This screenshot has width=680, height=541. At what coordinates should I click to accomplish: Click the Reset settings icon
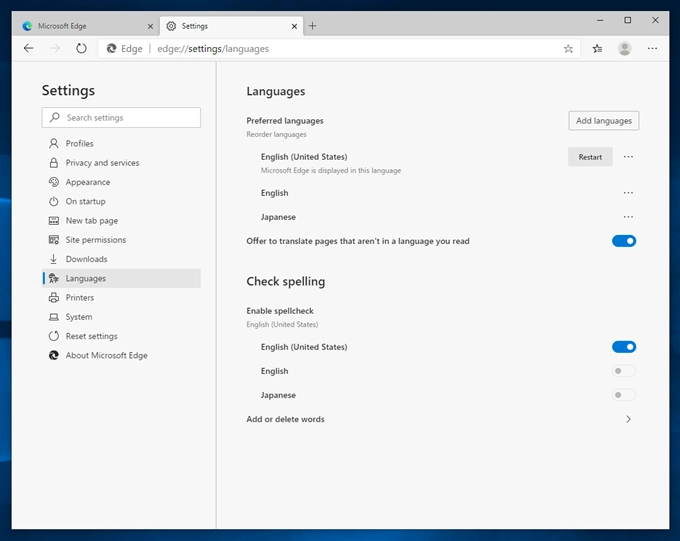click(x=53, y=336)
